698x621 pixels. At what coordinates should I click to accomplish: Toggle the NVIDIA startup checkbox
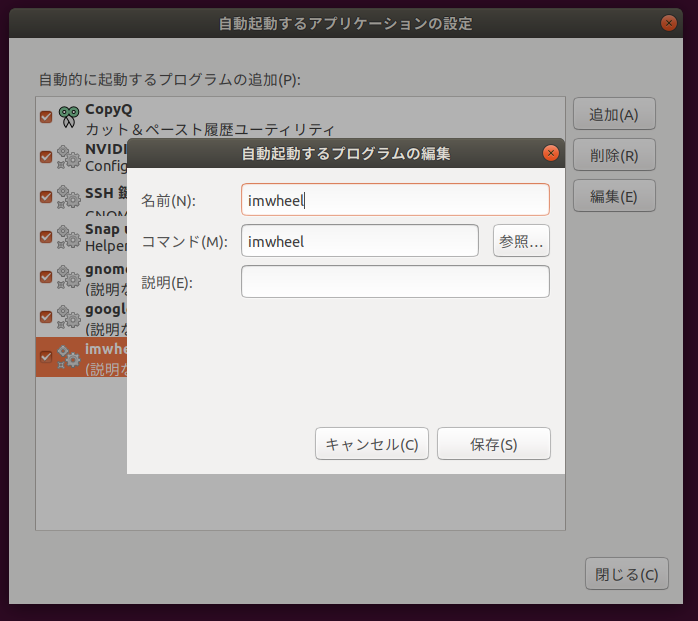pos(46,157)
